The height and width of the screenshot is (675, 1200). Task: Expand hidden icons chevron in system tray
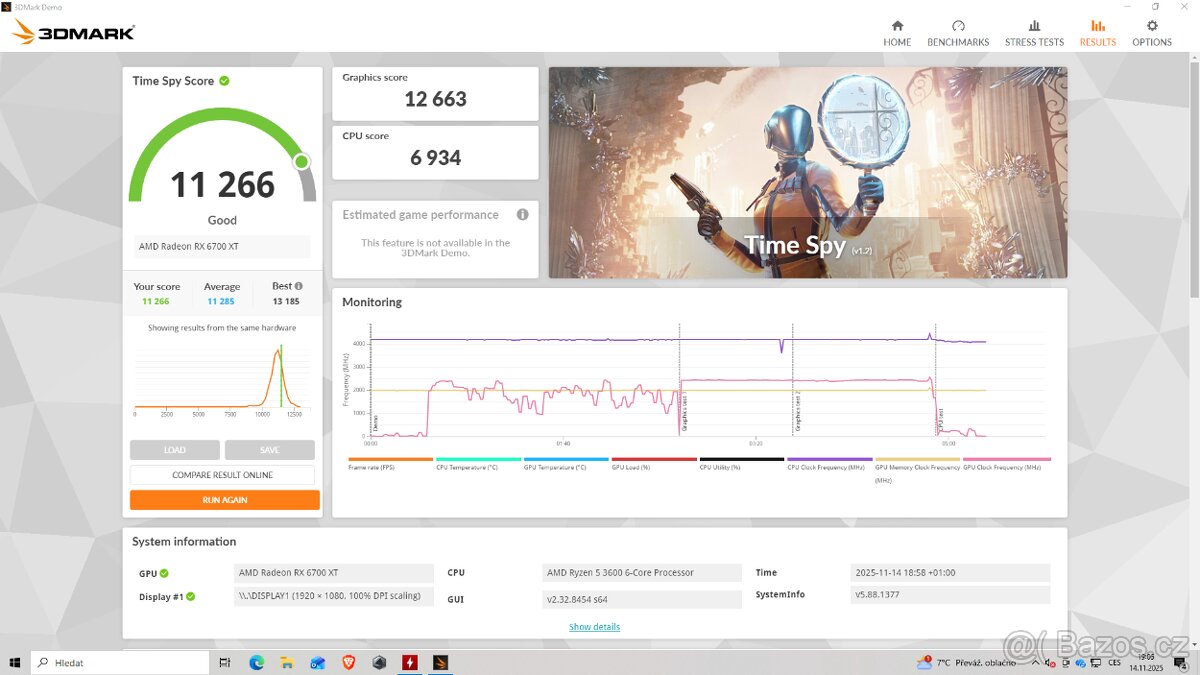[x=1034, y=662]
